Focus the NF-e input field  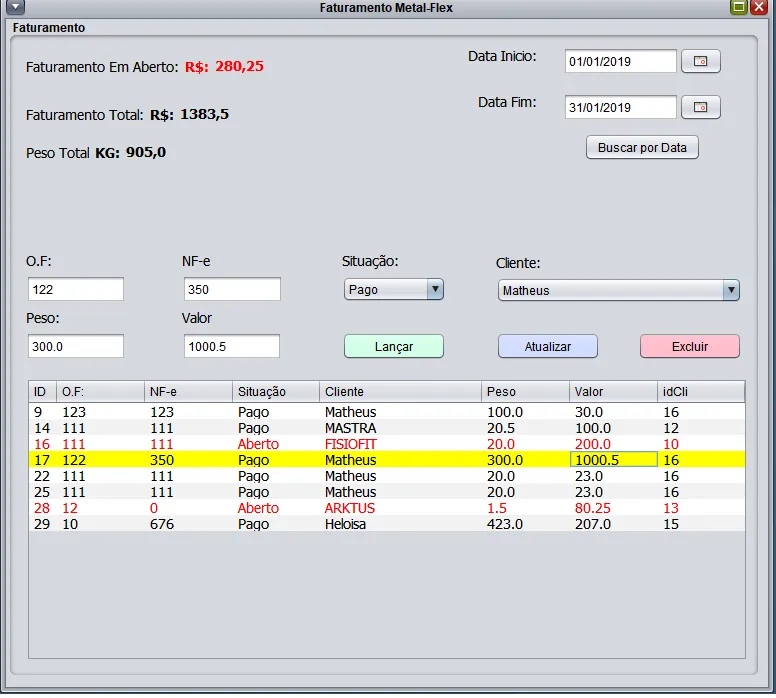pyautogui.click(x=232, y=290)
